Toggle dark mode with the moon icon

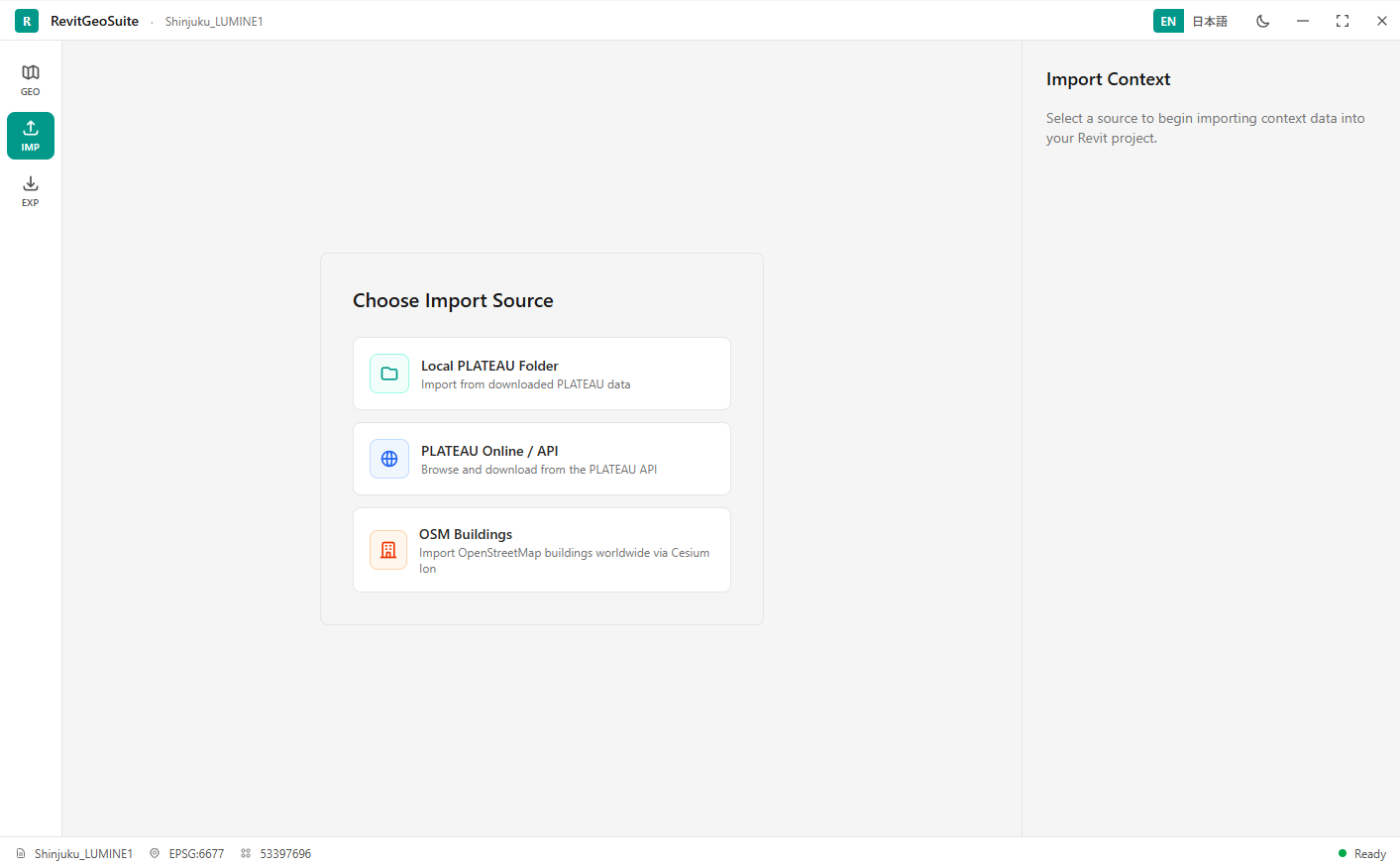pos(1263,21)
